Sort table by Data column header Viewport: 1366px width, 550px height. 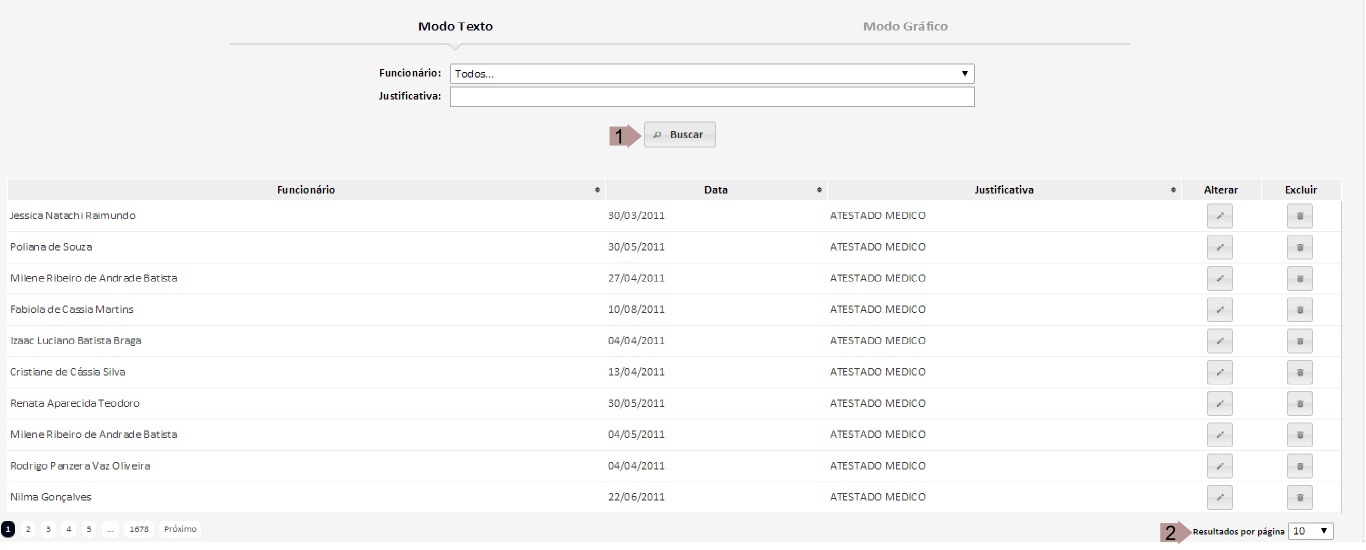tap(716, 189)
